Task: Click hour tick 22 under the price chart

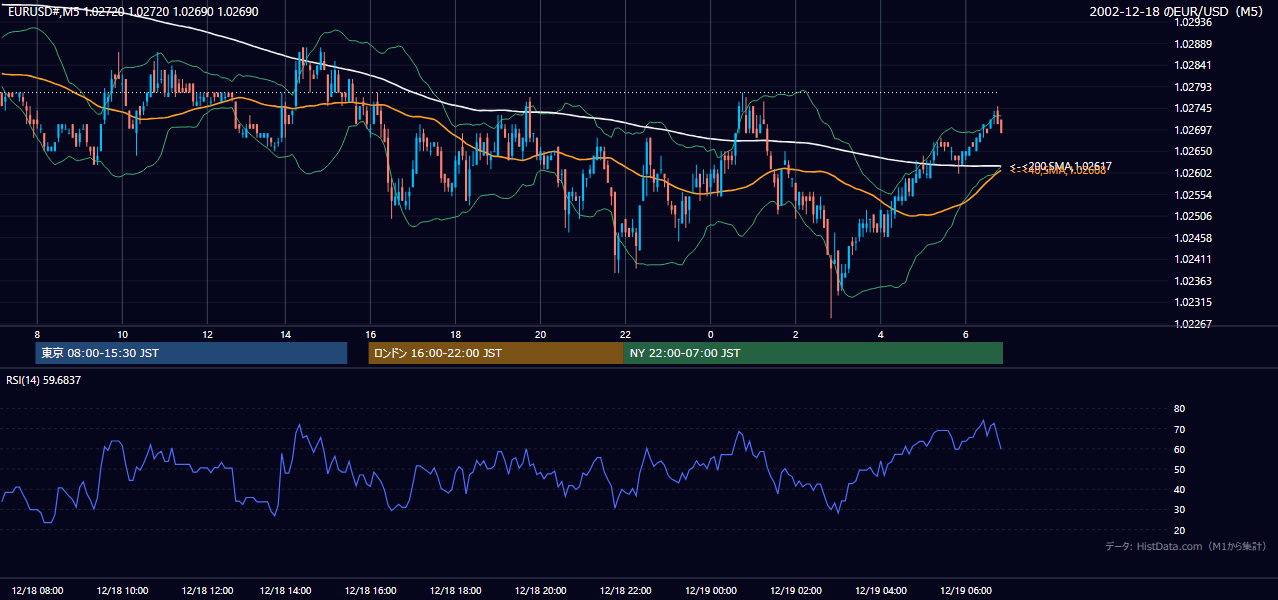Action: click(625, 334)
